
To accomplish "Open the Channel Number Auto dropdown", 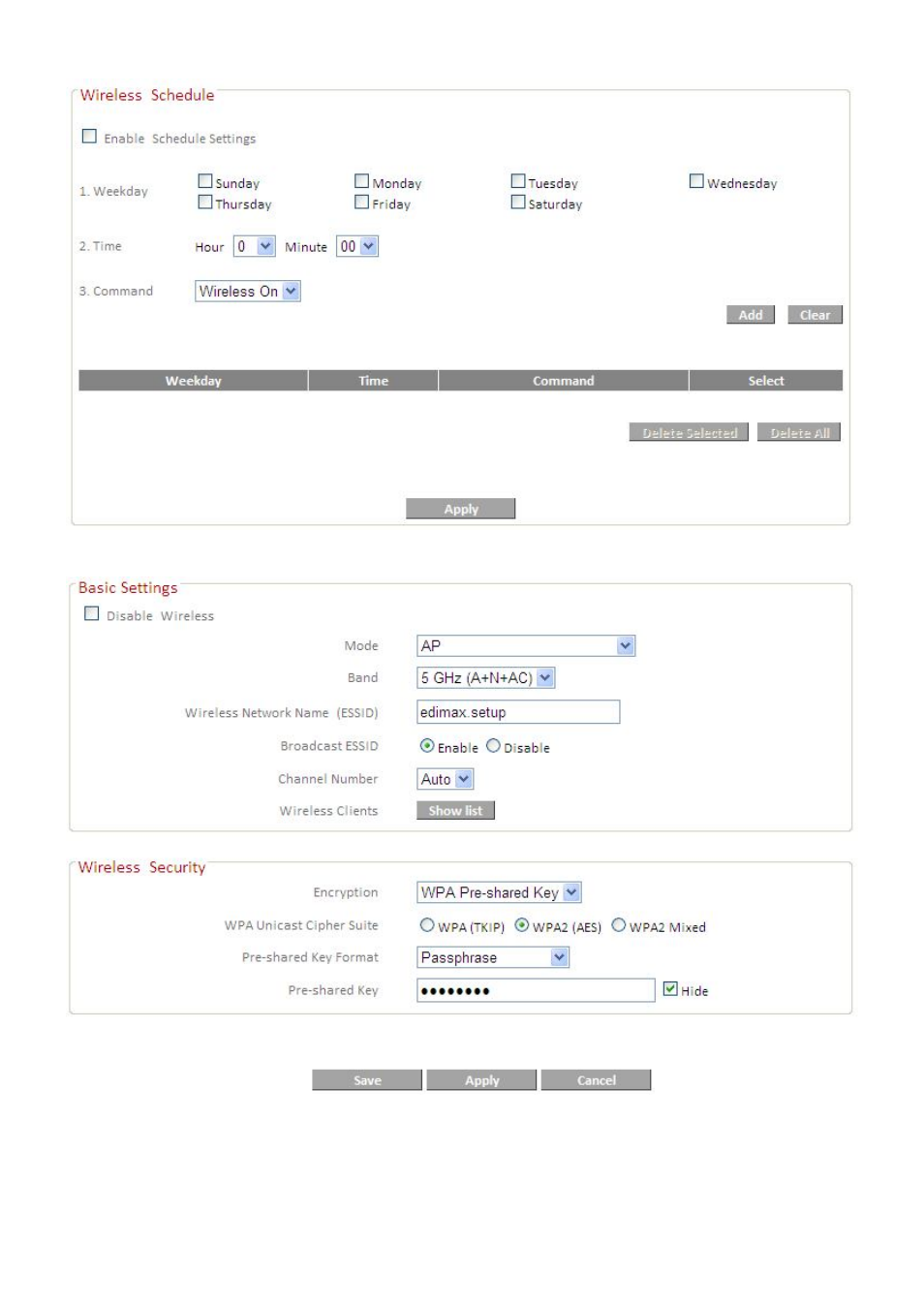I will point(446,779).
